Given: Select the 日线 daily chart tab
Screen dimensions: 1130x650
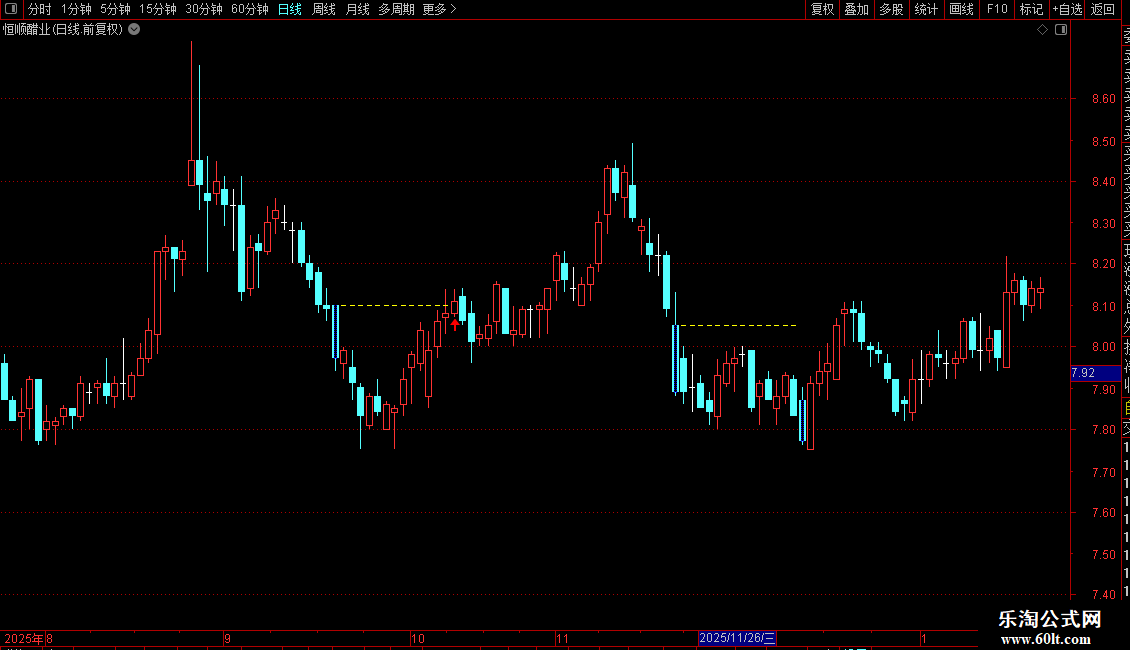Looking at the screenshot, I should click(x=290, y=9).
